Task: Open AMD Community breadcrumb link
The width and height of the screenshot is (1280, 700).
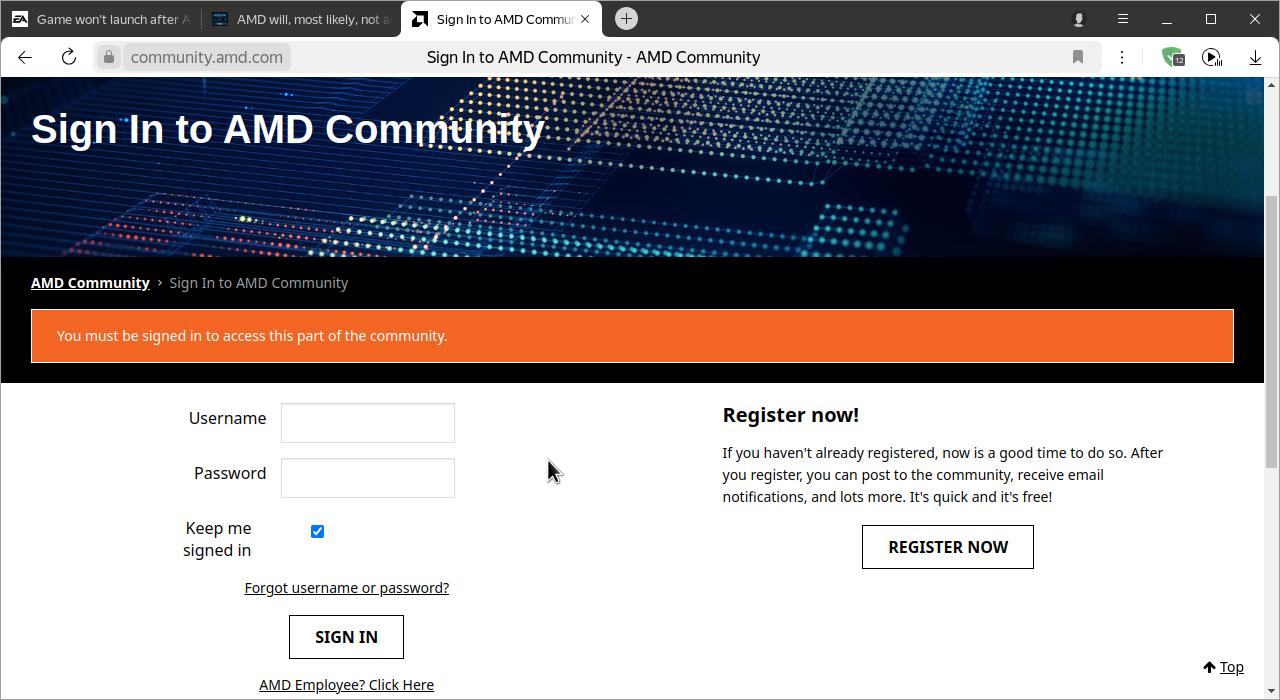Action: (x=90, y=283)
